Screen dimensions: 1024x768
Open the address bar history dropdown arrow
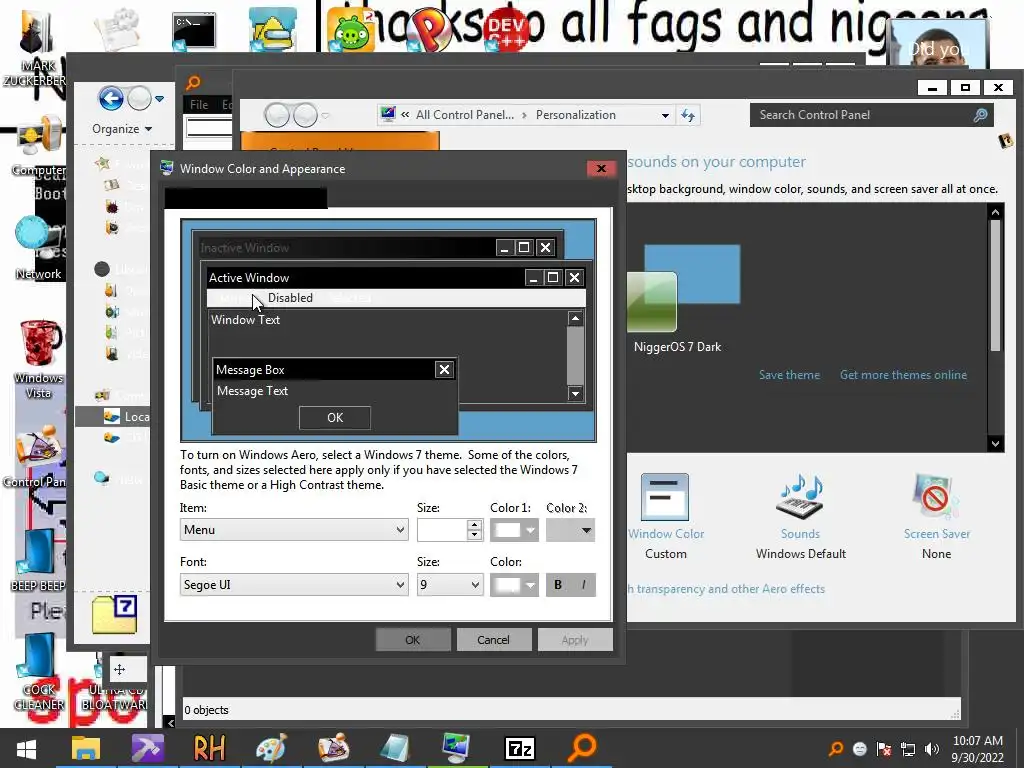tap(665, 116)
